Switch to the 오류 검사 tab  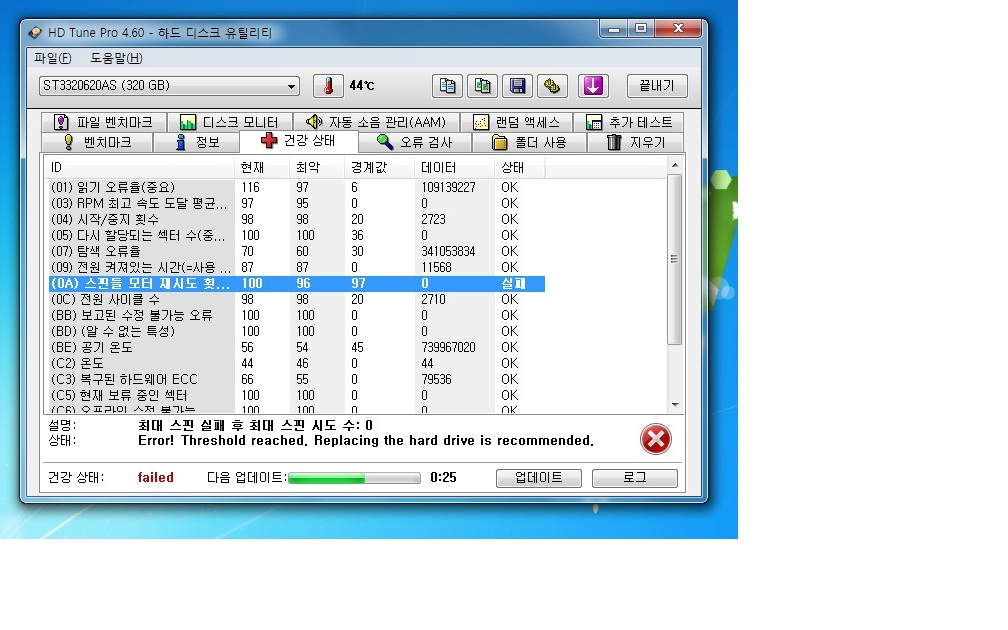(x=415, y=142)
